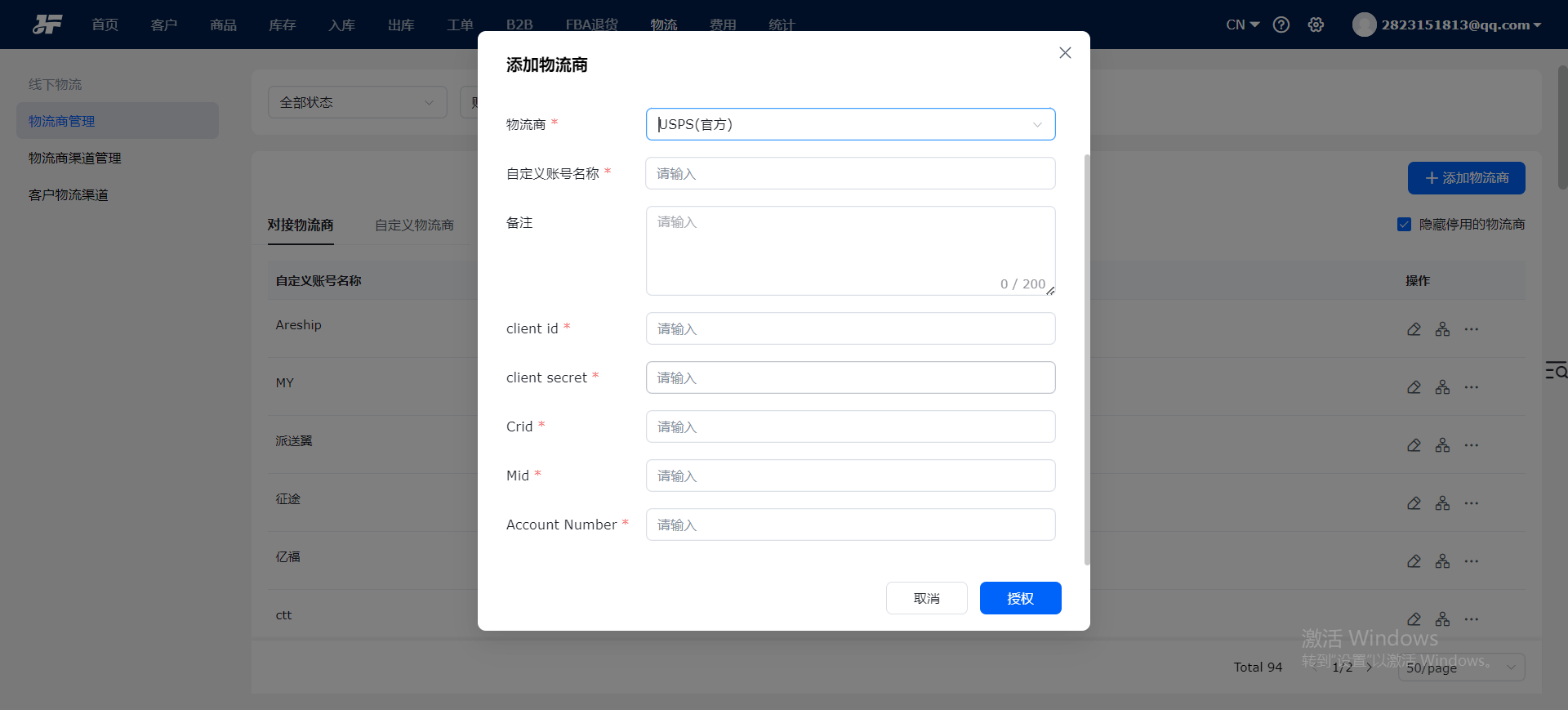This screenshot has width=1568, height=710.
Task: Open the 50/page size dropdown
Action: pos(1461,668)
